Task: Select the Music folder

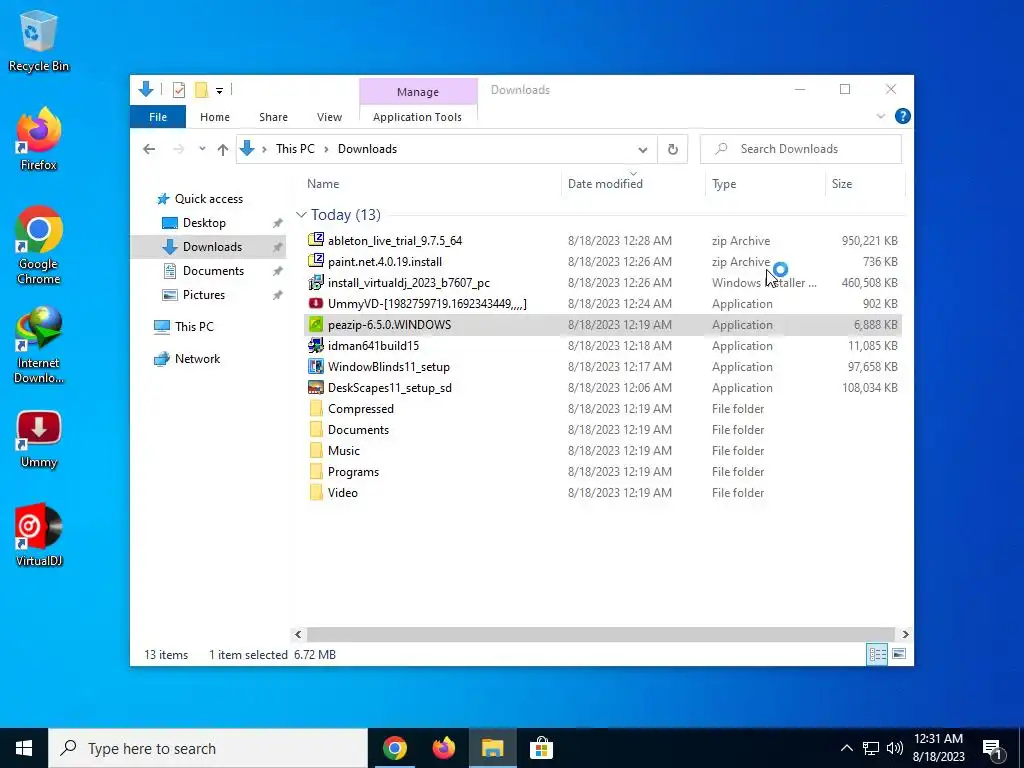Action: (344, 451)
